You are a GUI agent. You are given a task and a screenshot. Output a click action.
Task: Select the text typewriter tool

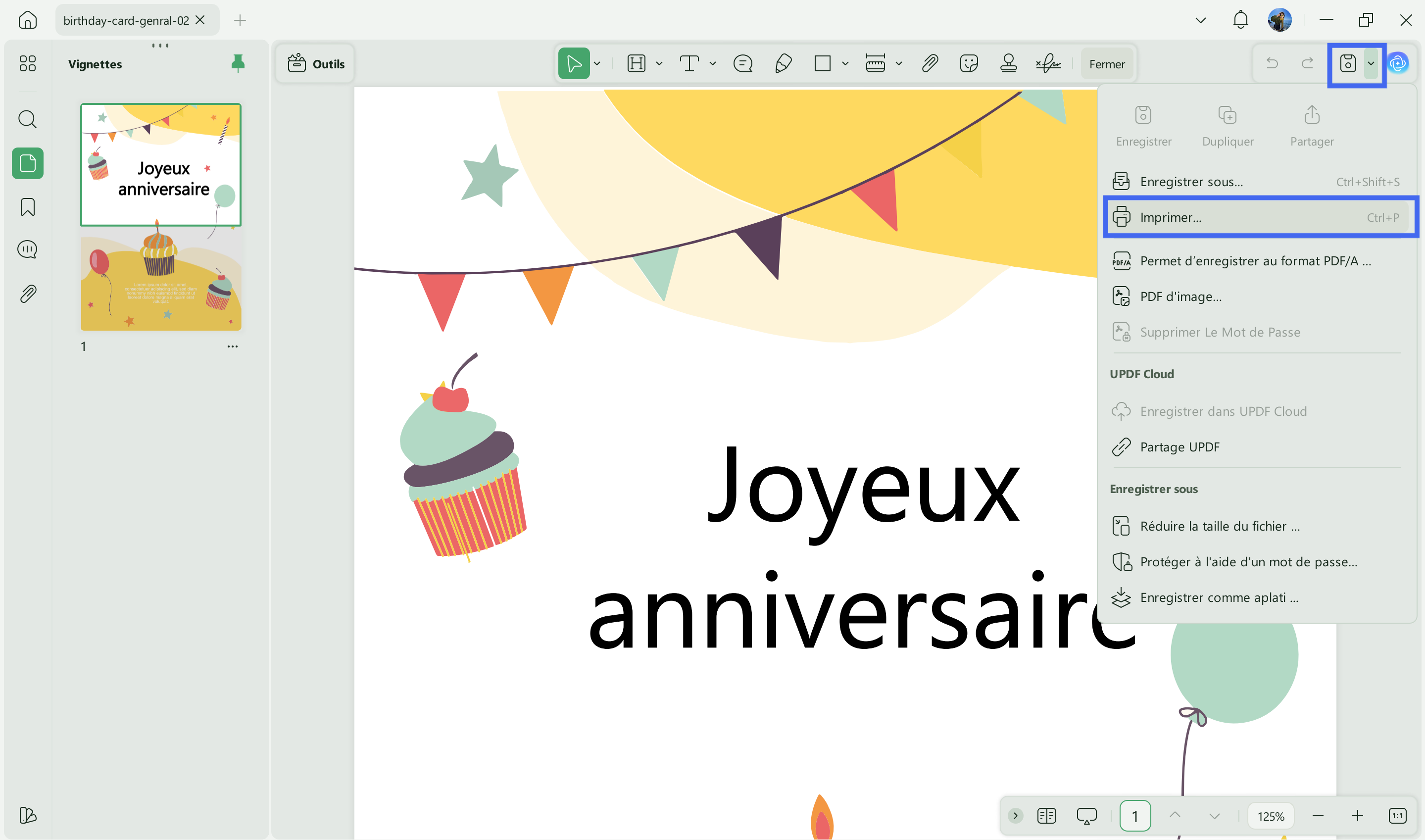(x=688, y=63)
